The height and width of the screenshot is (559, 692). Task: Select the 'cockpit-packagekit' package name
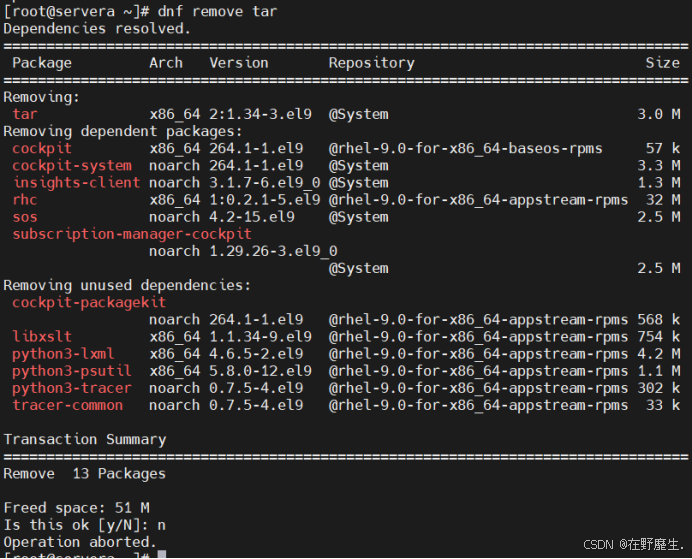coord(89,302)
